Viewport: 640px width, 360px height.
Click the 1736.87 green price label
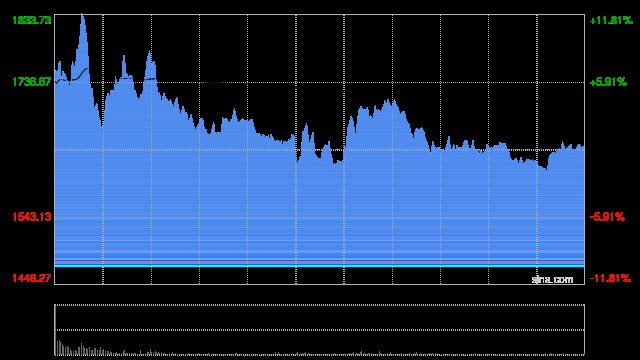[32, 82]
